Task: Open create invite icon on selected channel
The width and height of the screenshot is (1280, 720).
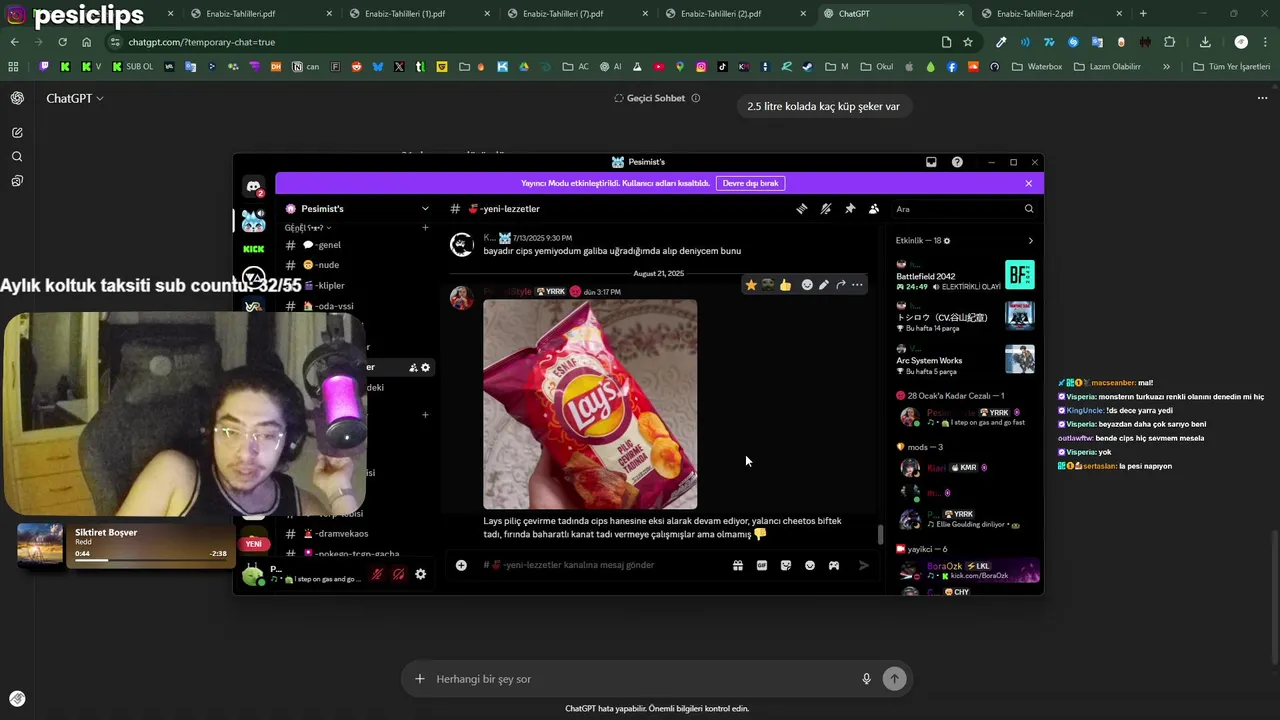Action: [413, 368]
